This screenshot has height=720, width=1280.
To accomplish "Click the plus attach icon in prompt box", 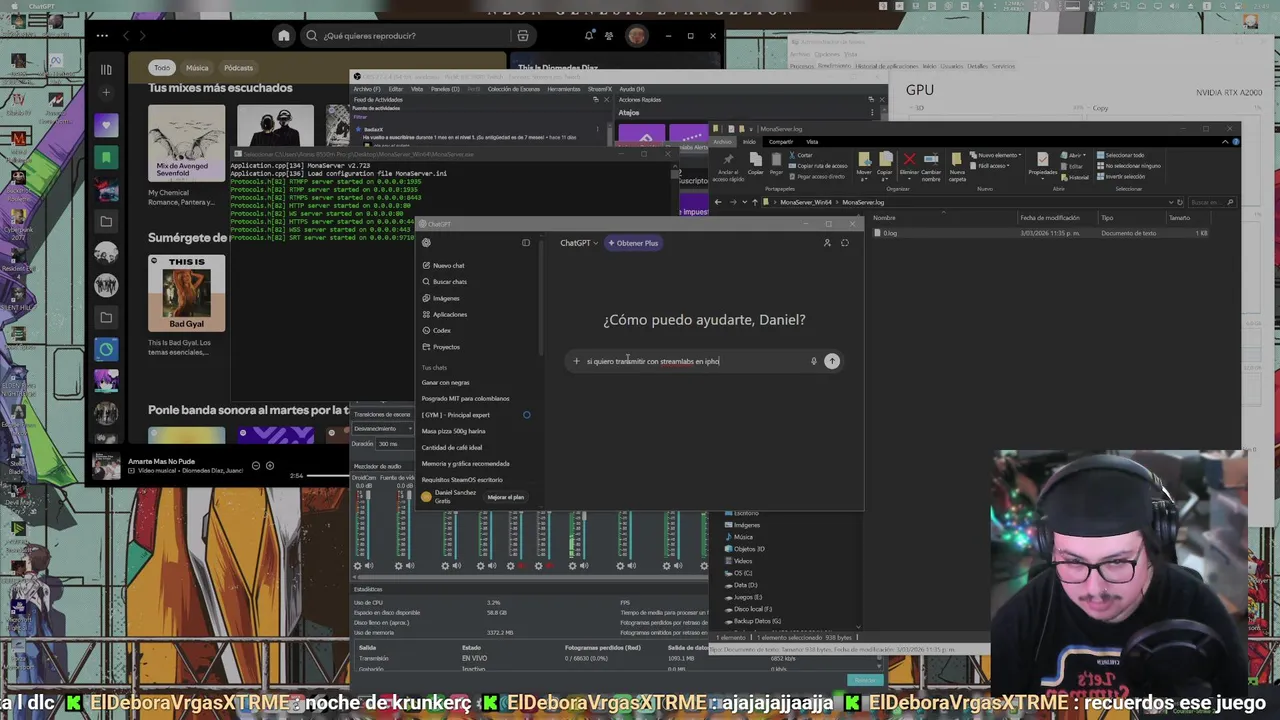I will tap(576, 361).
